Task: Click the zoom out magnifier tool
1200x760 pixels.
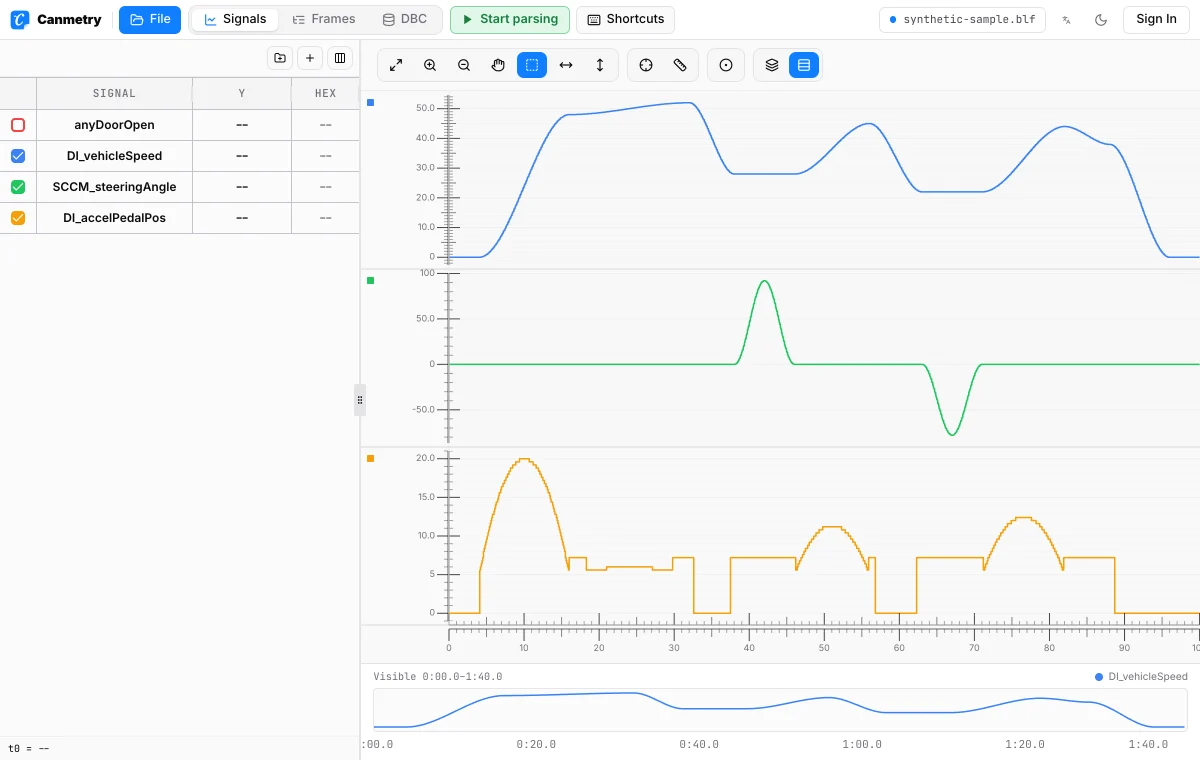Action: (x=464, y=65)
